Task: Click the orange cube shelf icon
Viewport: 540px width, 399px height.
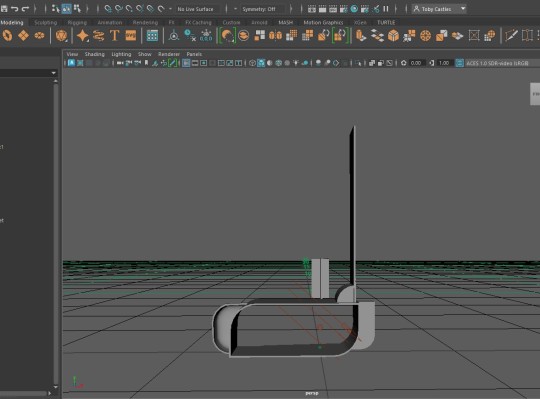Action: coord(393,35)
